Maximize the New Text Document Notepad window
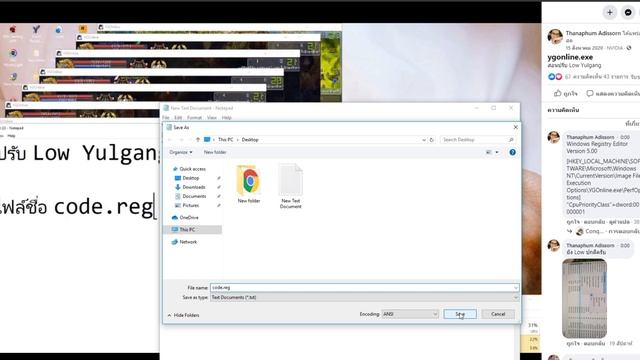 (x=493, y=108)
